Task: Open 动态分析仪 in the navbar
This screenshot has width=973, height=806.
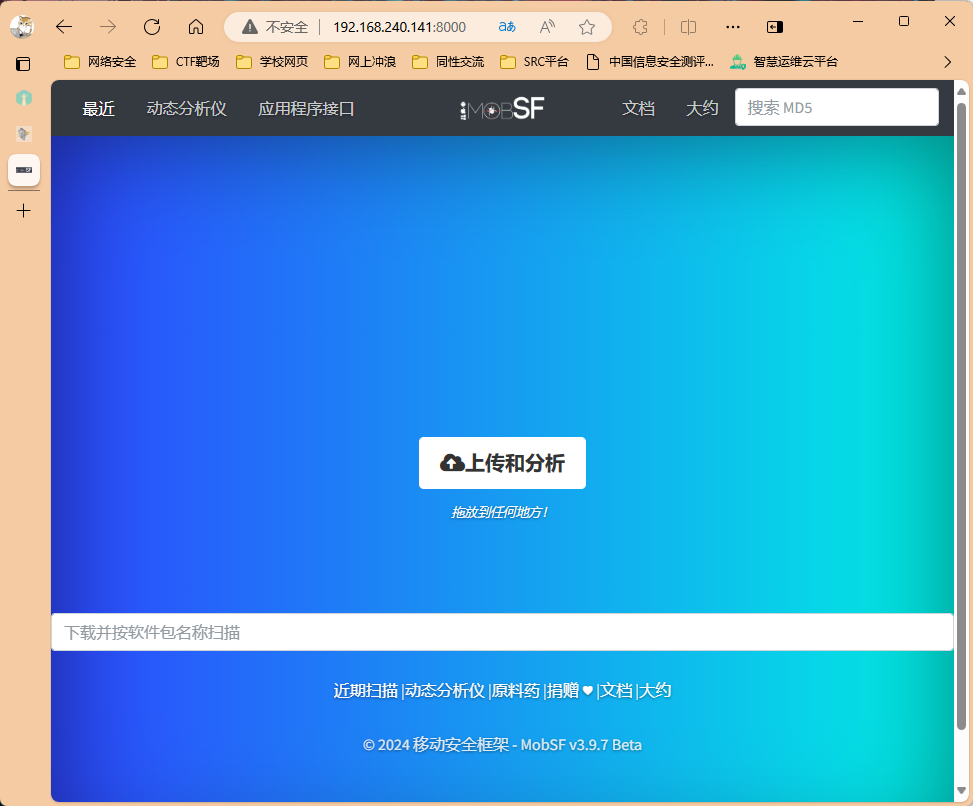Action: tap(187, 109)
